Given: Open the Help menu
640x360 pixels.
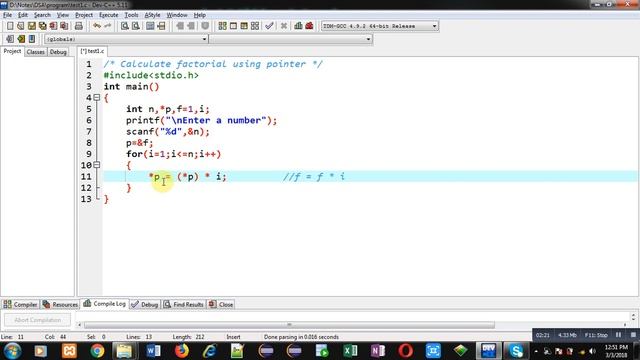Looking at the screenshot, I should click(200, 15).
